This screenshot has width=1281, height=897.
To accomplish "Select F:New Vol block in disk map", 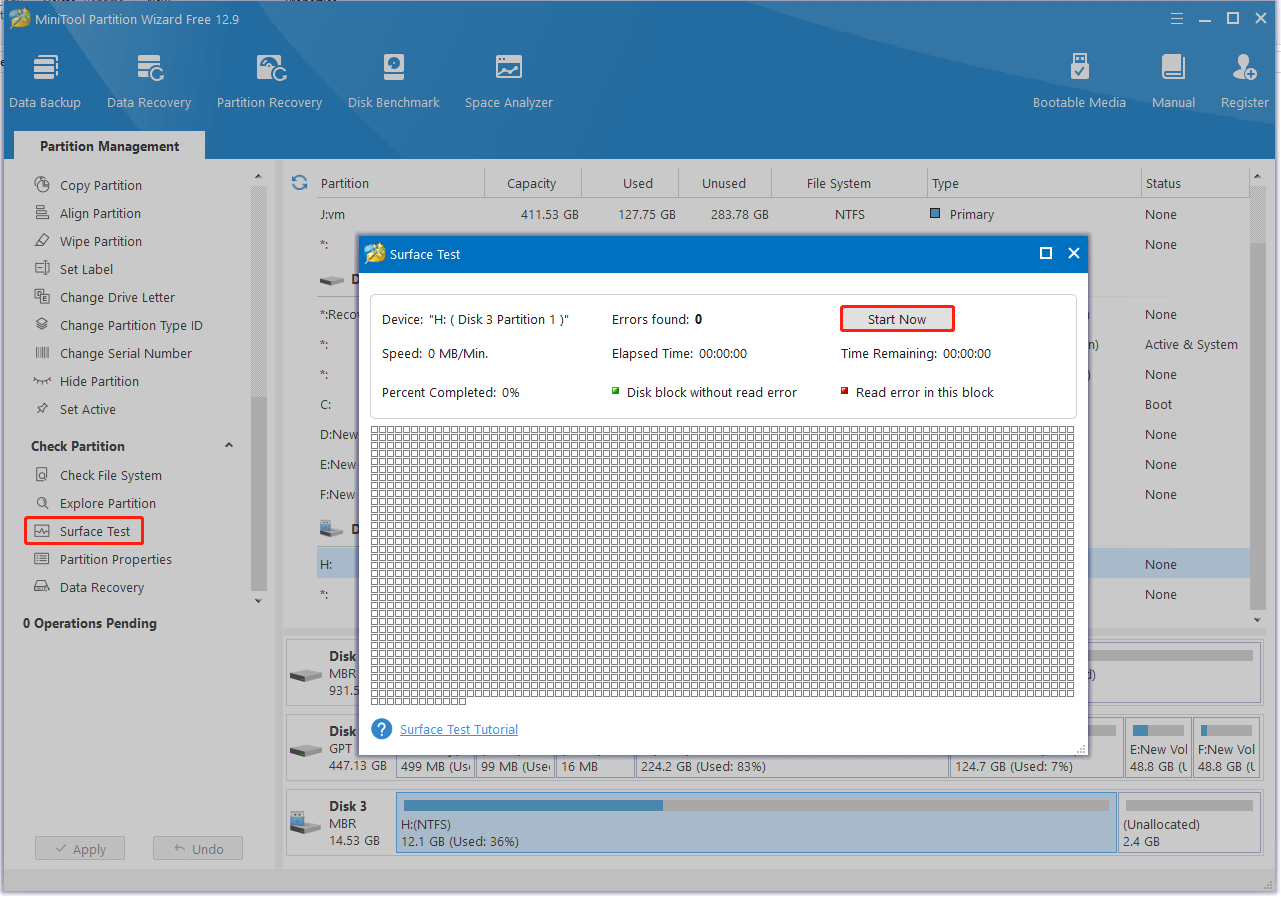I will 1225,748.
